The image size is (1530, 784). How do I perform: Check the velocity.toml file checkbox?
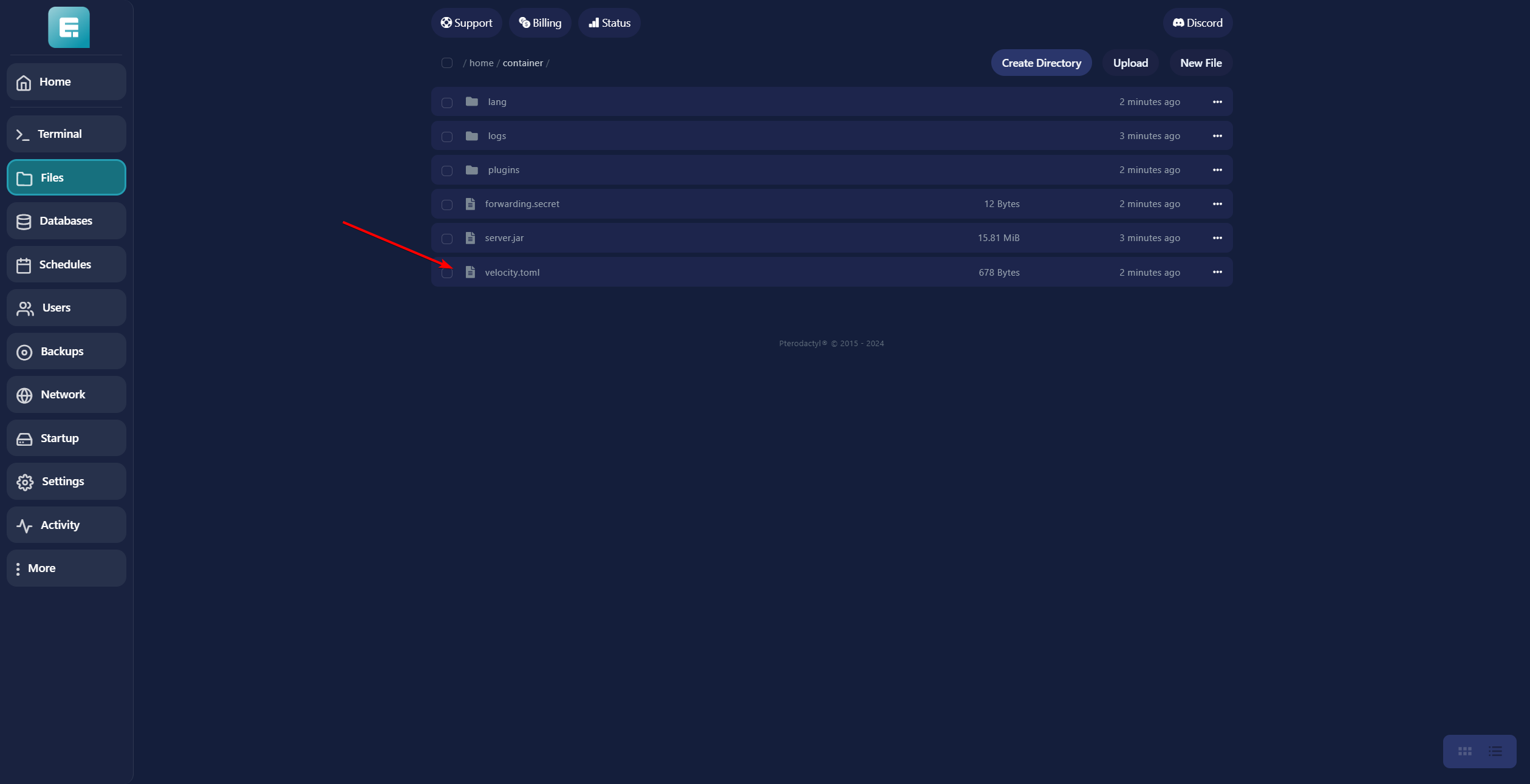447,273
